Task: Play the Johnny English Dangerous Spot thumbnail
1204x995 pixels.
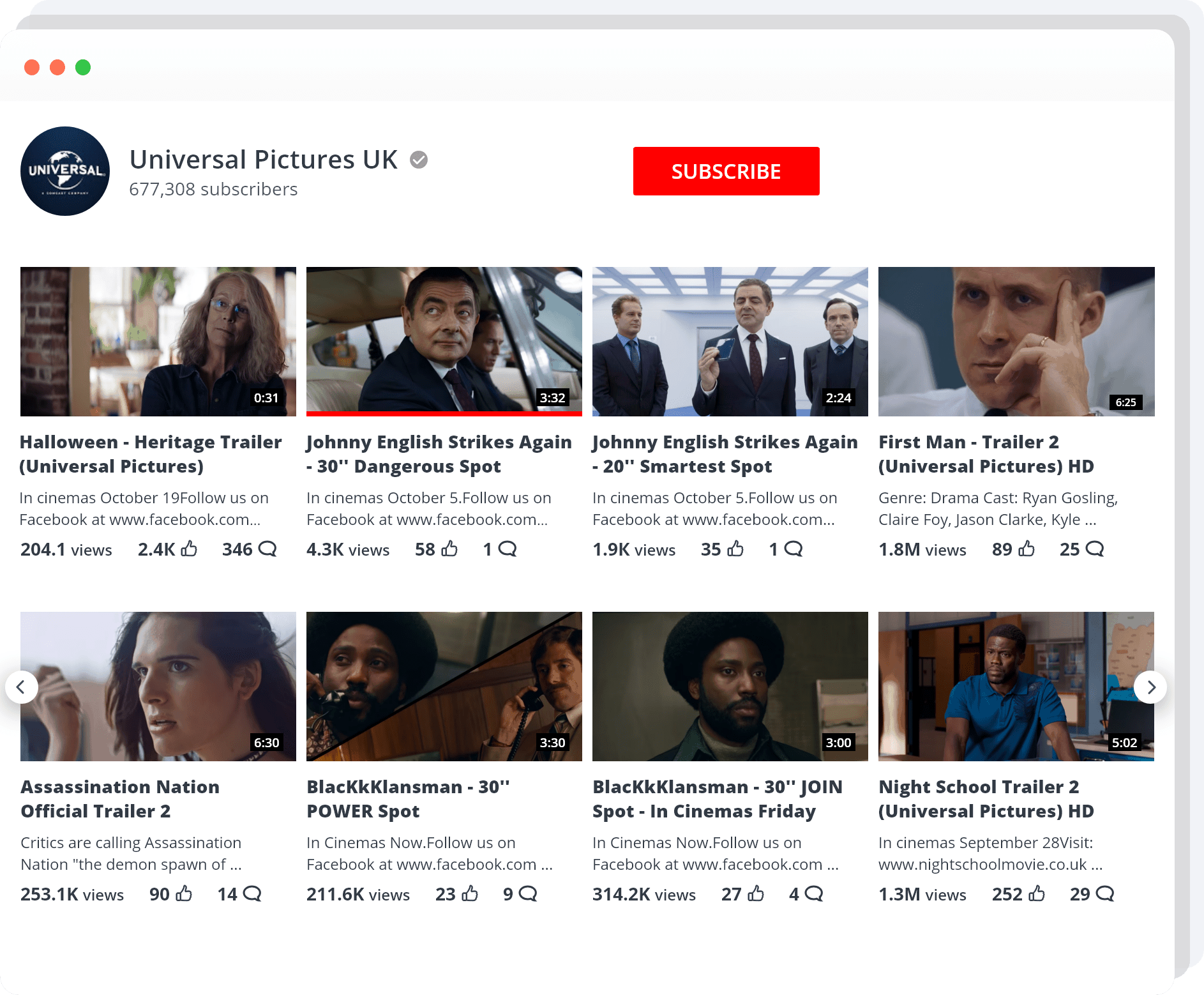Action: coord(444,342)
